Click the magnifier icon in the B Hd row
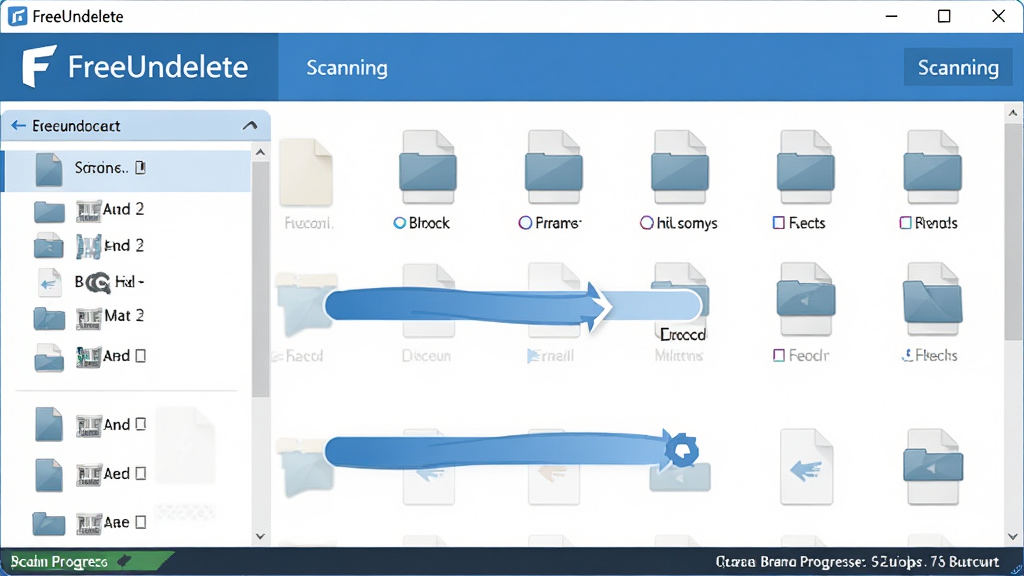Viewport: 1024px width, 576px height. pyautogui.click(x=98, y=283)
